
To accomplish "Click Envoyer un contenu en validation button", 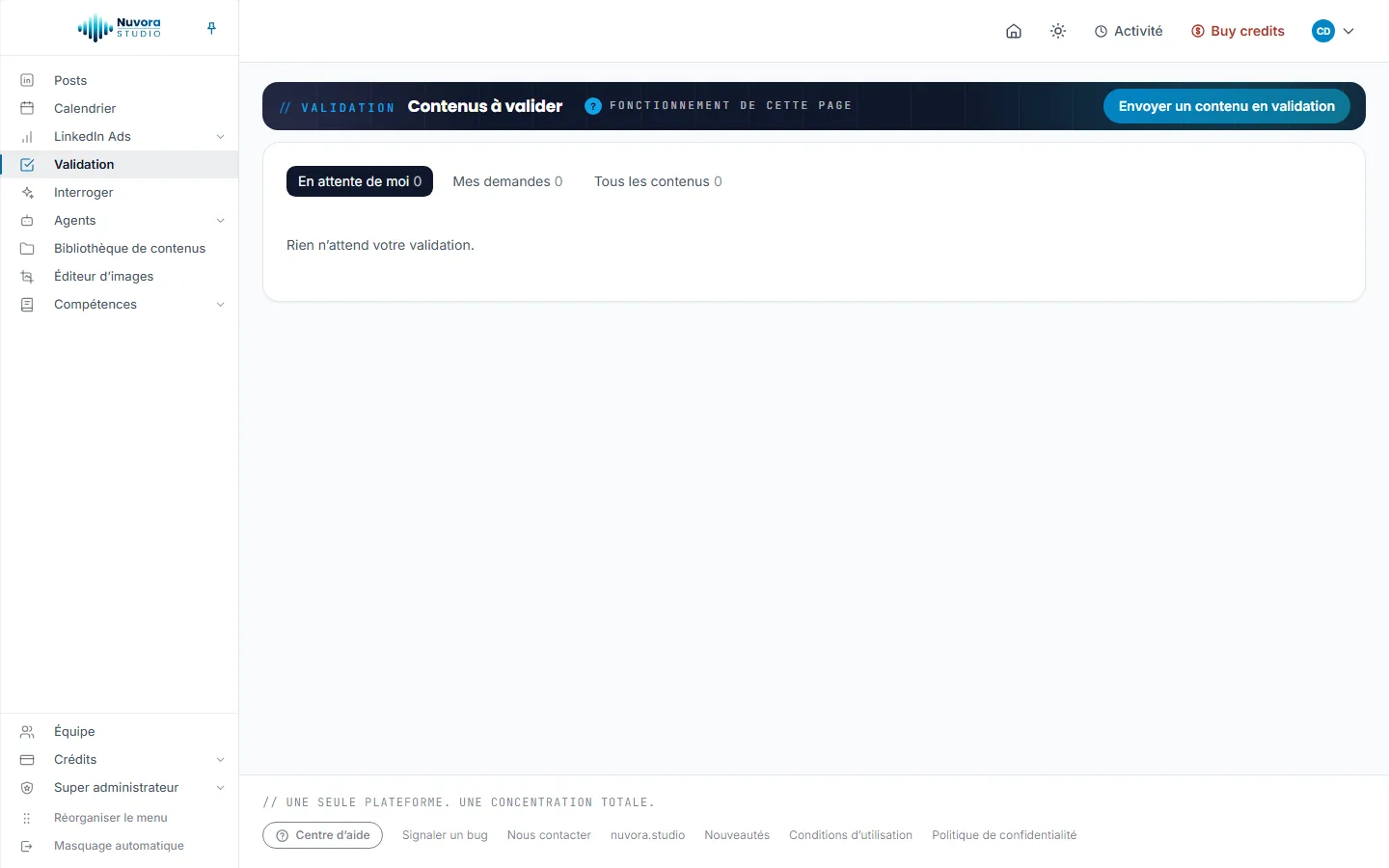I will 1226,106.
